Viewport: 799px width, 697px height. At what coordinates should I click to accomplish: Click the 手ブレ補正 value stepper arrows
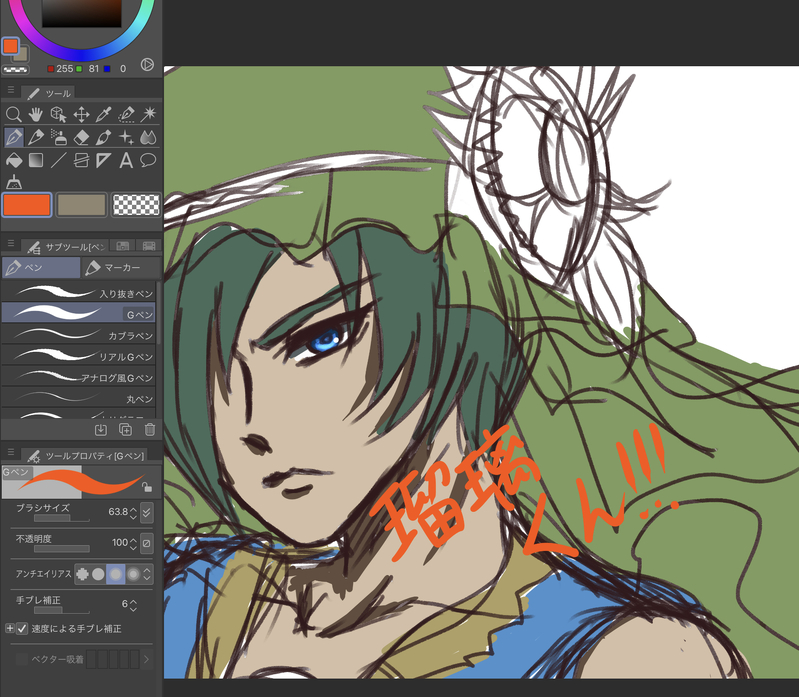(x=134, y=605)
